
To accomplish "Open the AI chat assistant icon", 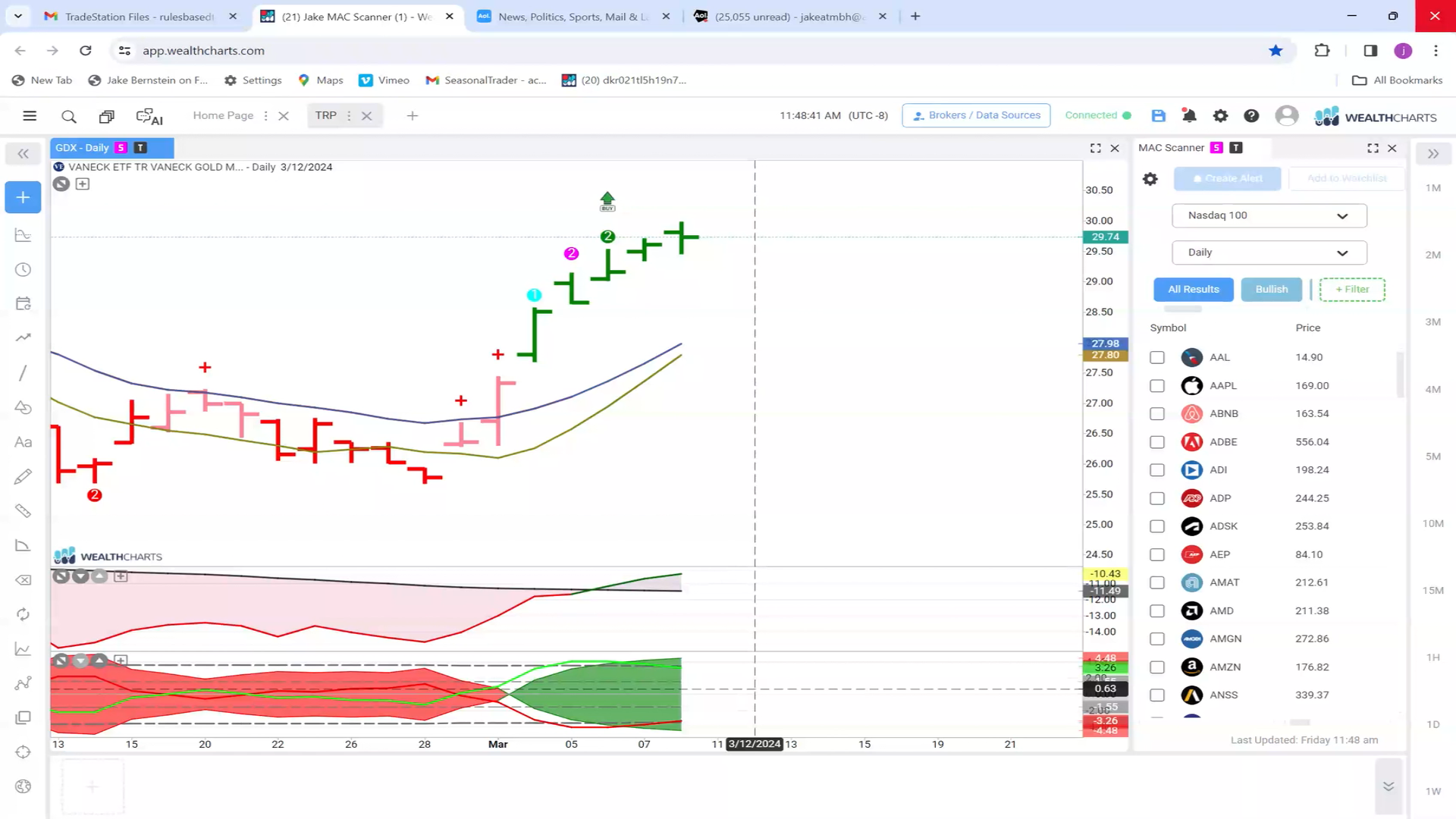I will (x=149, y=116).
